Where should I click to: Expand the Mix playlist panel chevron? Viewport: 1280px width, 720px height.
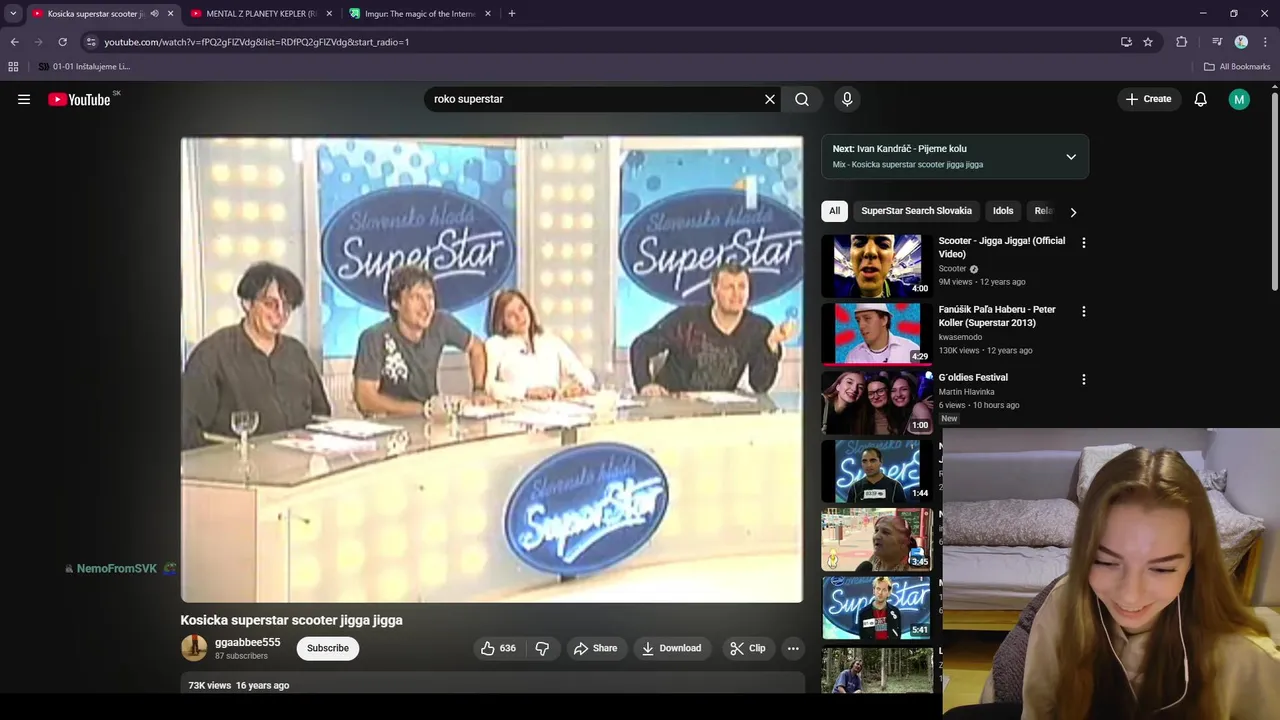coord(1071,157)
